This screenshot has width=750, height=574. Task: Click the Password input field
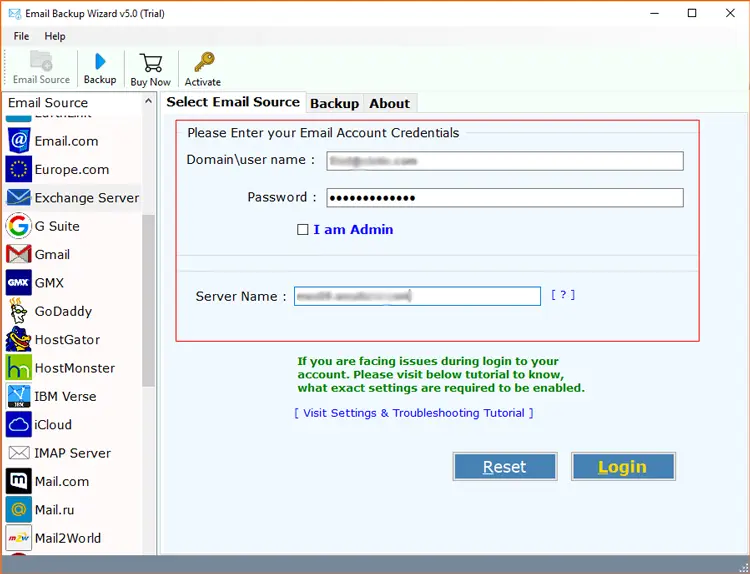click(x=505, y=198)
